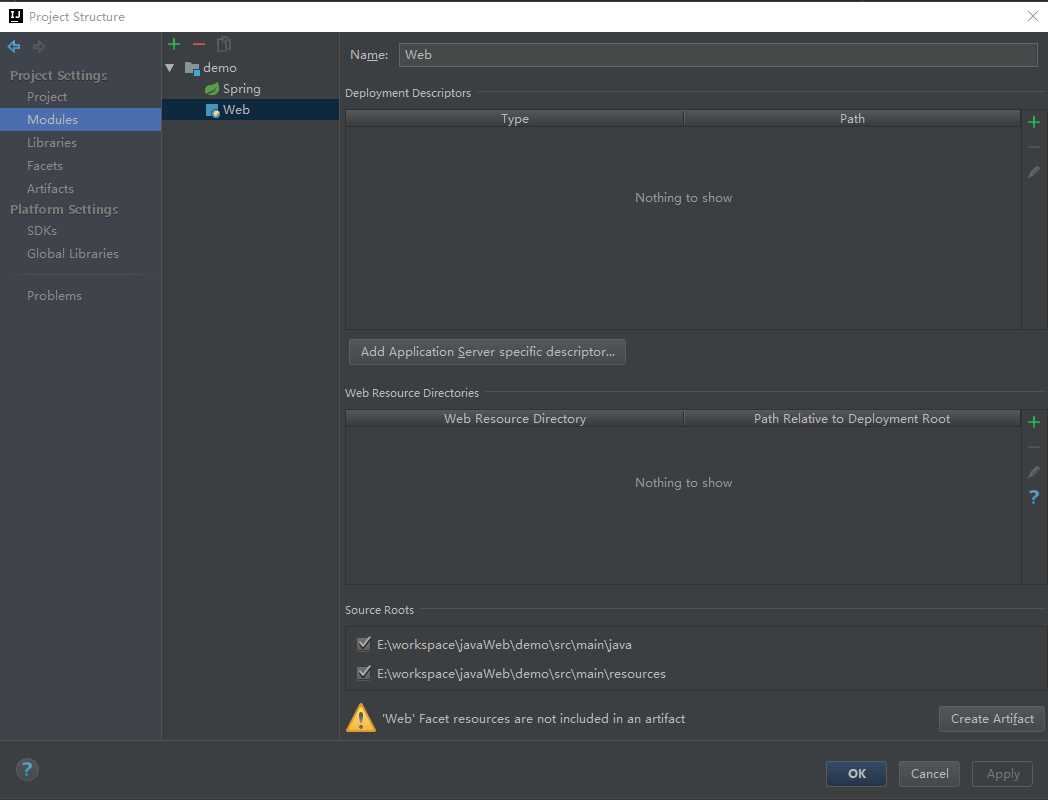Open the Project settings page
Image resolution: width=1048 pixels, height=800 pixels.
tap(47, 97)
